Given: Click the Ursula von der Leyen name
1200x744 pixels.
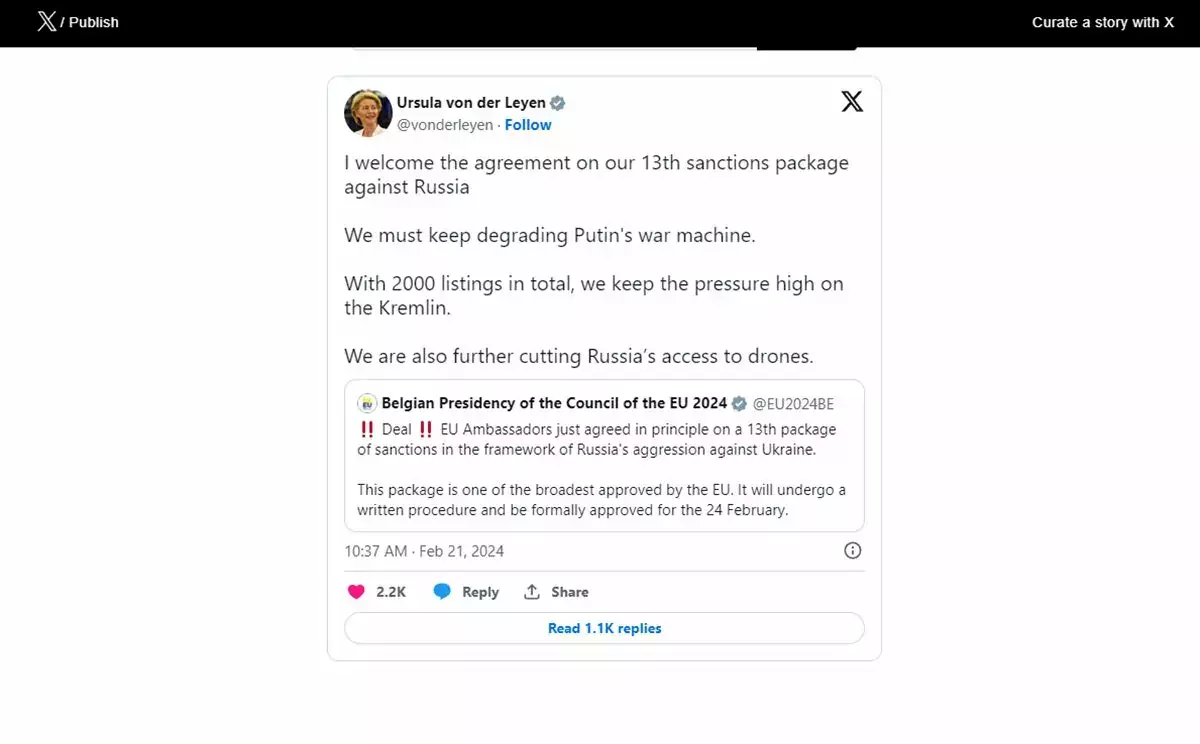Looking at the screenshot, I should coord(471,102).
